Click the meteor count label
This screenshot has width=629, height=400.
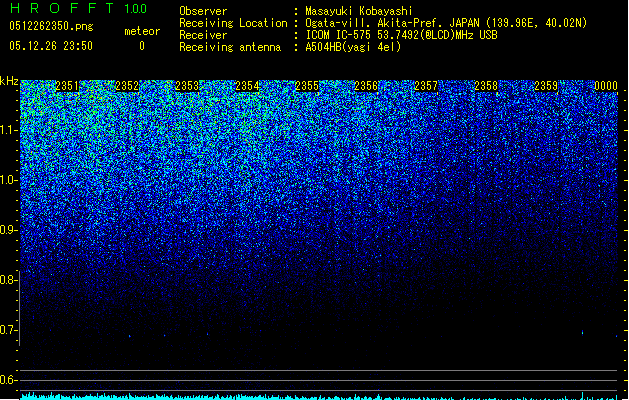142,31
